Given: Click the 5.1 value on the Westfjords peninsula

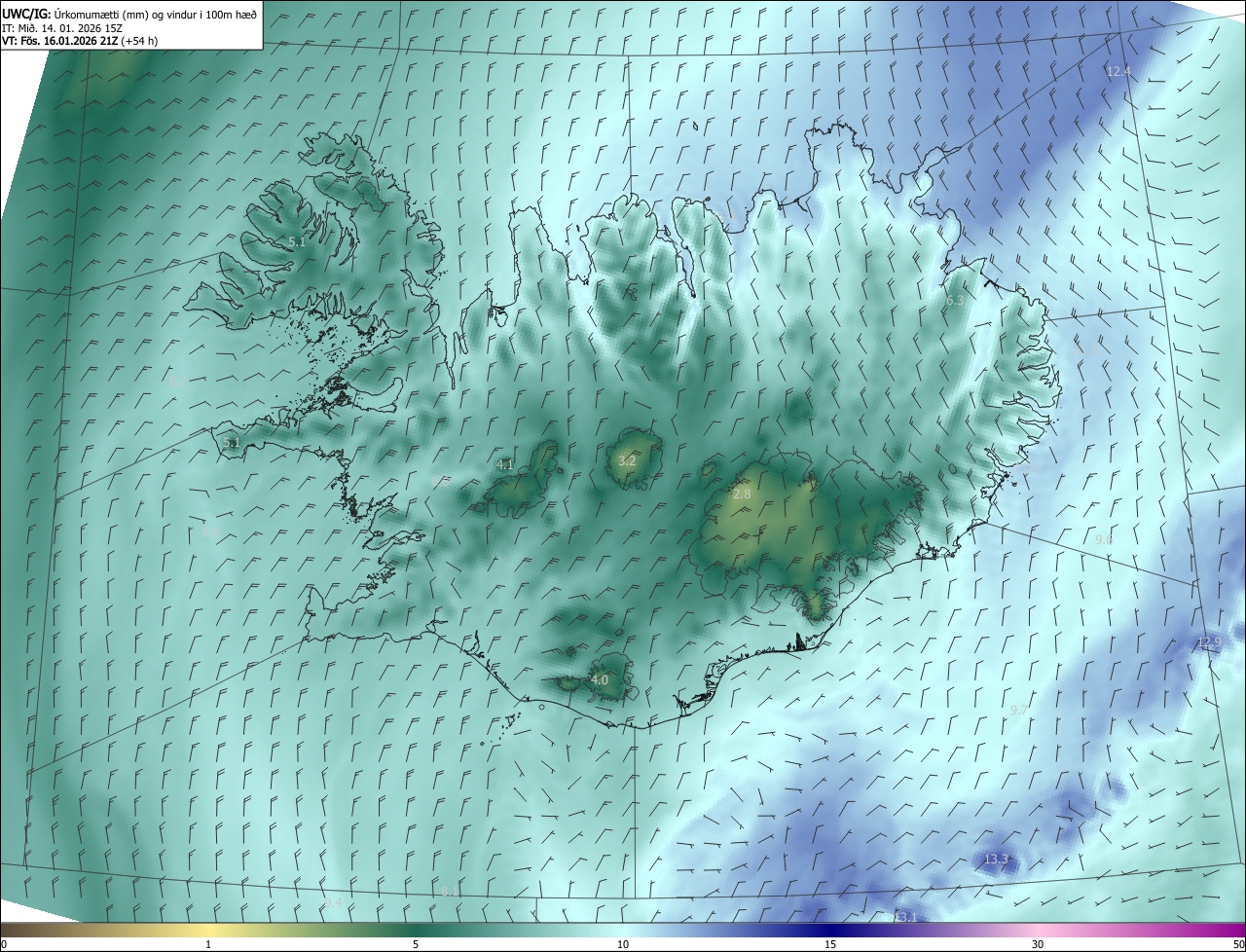Looking at the screenshot, I should [297, 242].
